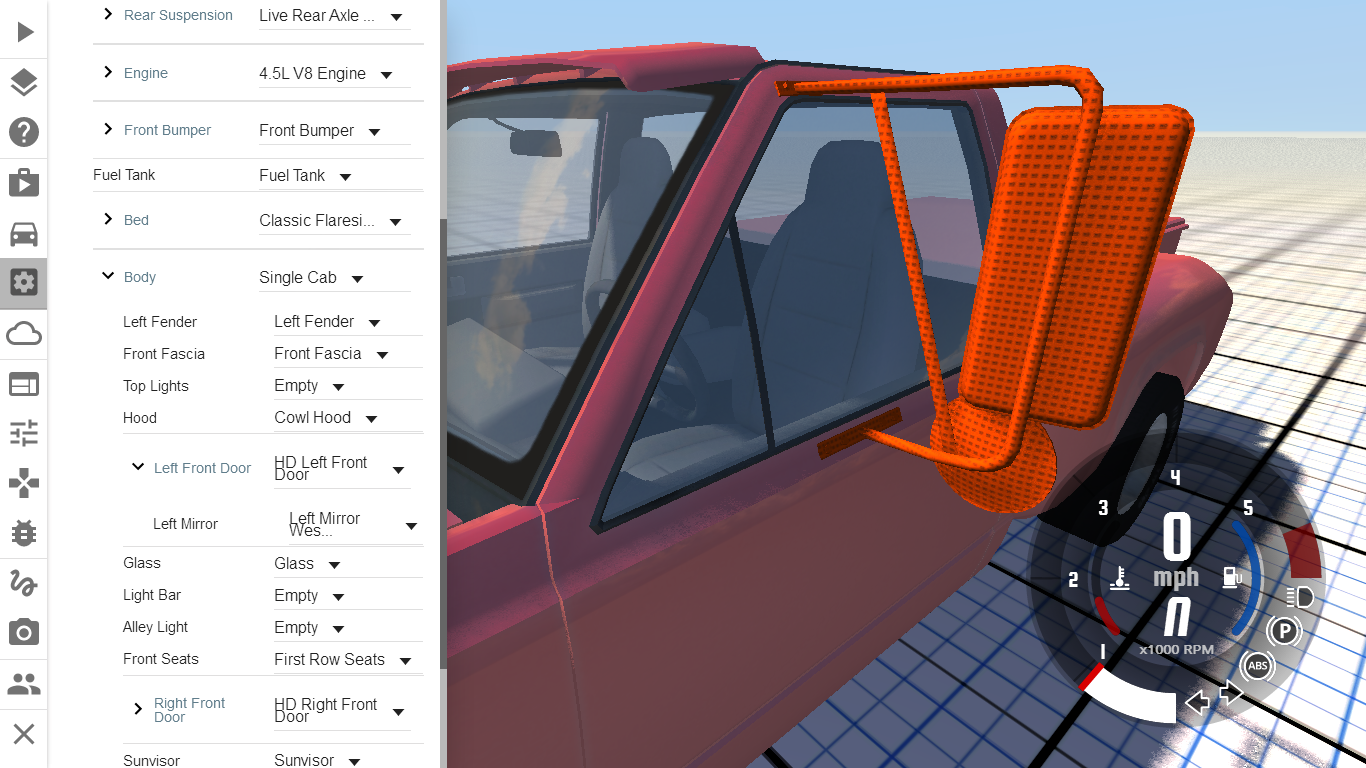The height and width of the screenshot is (768, 1366).
Task: Click the Front Seats row label
Action: (161, 659)
